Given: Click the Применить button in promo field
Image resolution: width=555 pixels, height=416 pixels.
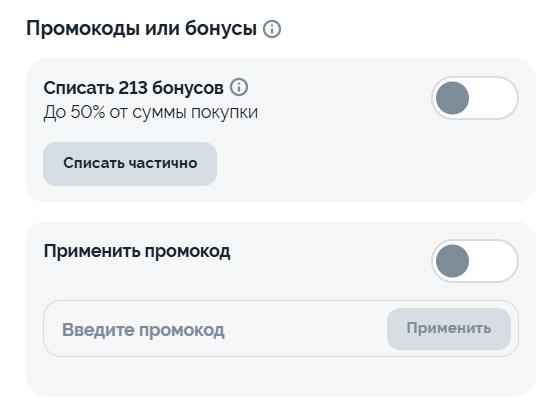Looking at the screenshot, I should (449, 329).
